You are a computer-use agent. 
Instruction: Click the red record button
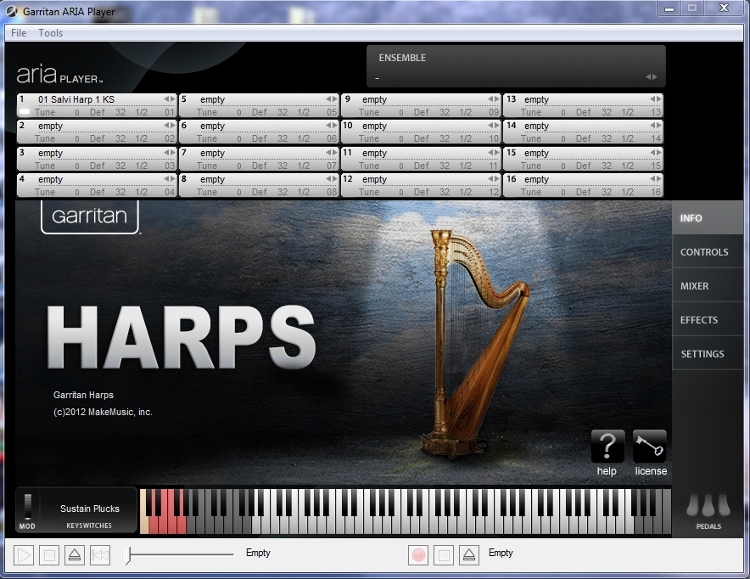[418, 555]
